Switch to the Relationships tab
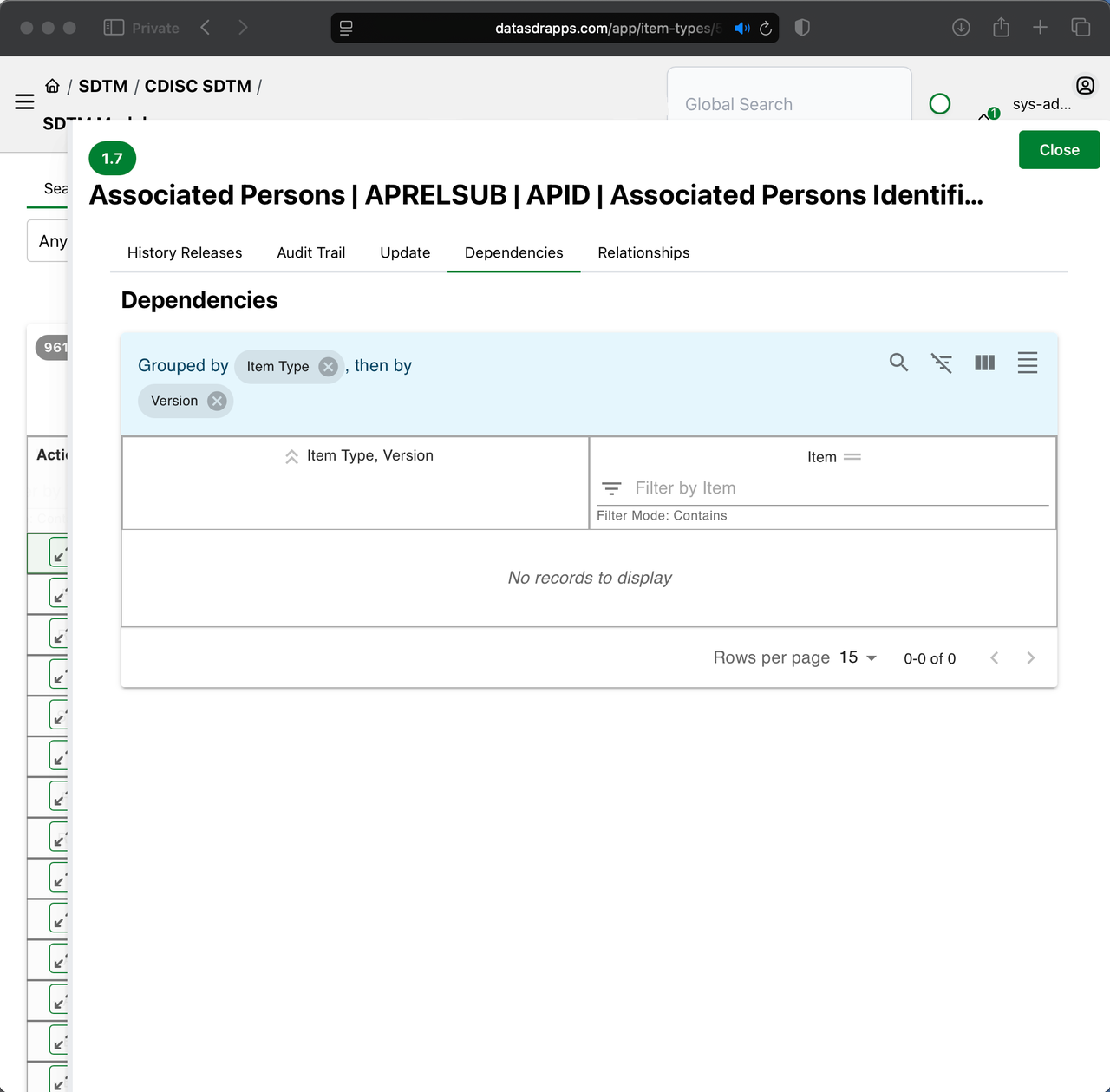The width and height of the screenshot is (1110, 1092). pyautogui.click(x=643, y=252)
